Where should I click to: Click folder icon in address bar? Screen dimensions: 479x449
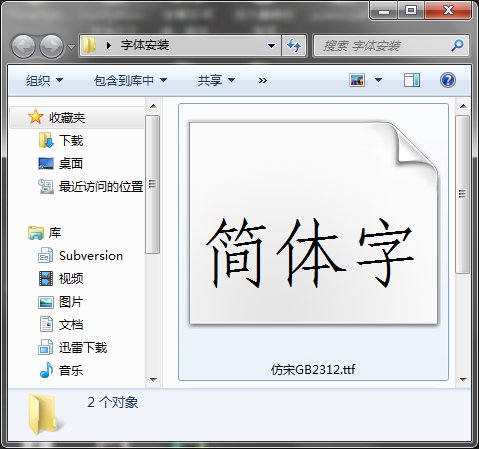tap(89, 45)
